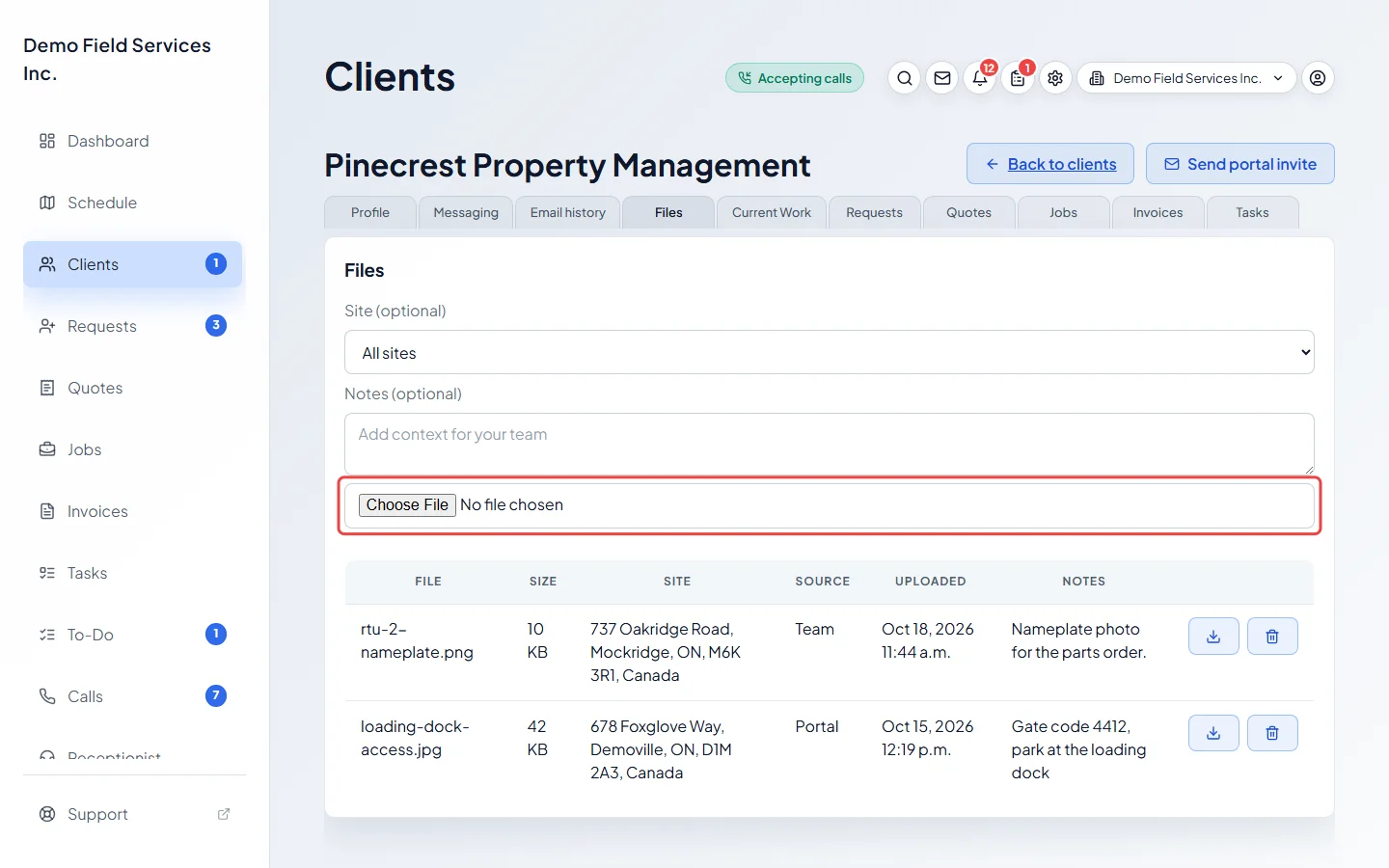Switch to the Quotes tab
Screen dimensions: 1389x868
pos(969,212)
